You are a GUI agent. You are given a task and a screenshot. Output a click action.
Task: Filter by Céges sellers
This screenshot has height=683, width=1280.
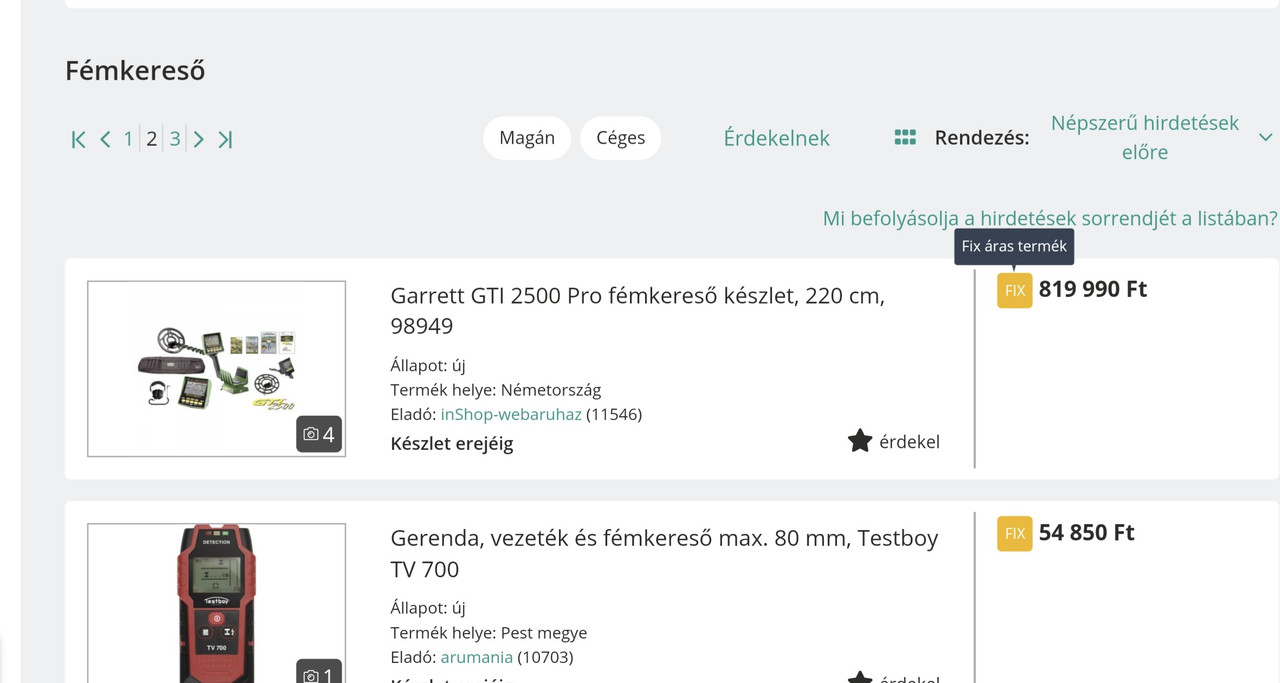621,138
